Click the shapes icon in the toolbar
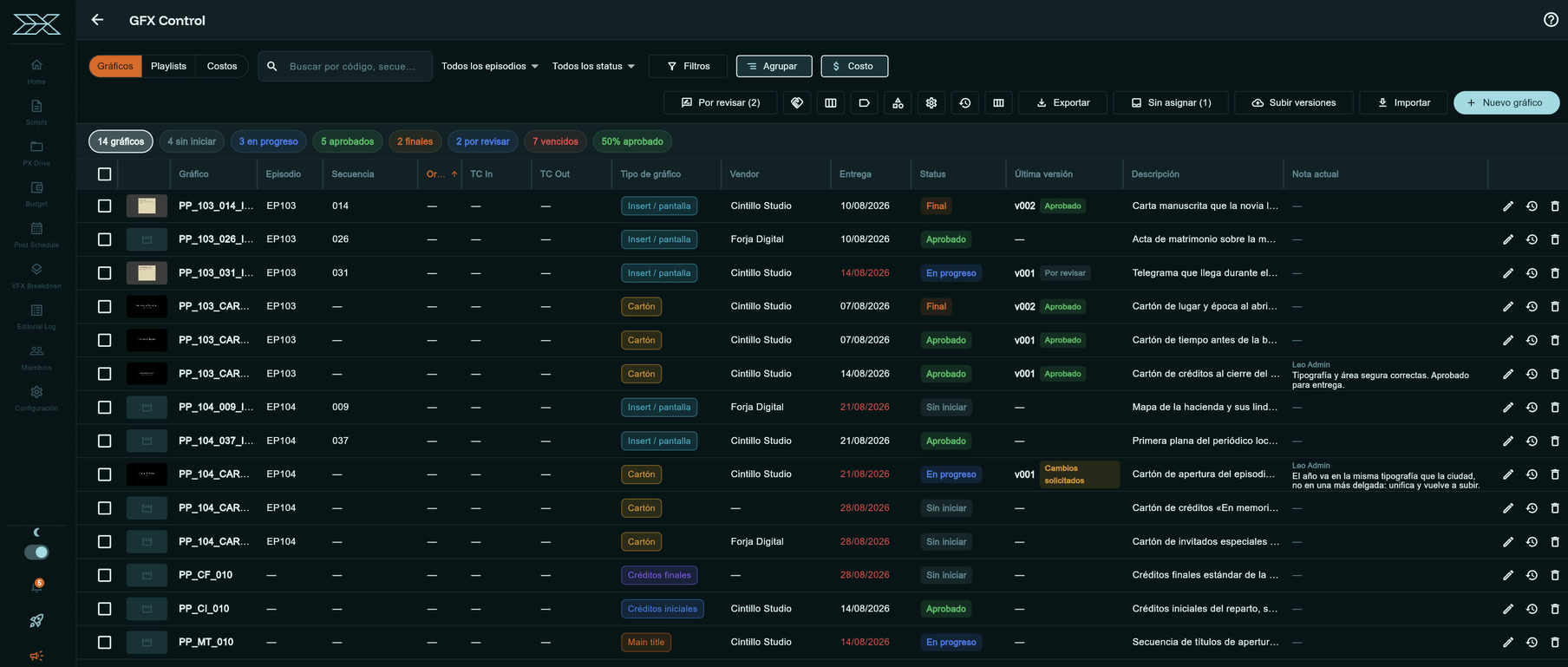Image resolution: width=1568 pixels, height=667 pixels. pyautogui.click(x=898, y=102)
